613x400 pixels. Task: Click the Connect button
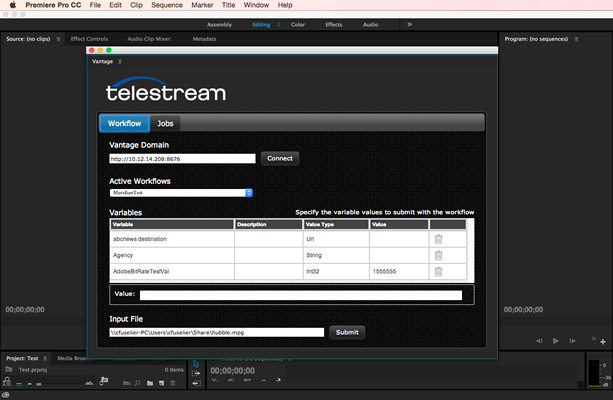280,158
